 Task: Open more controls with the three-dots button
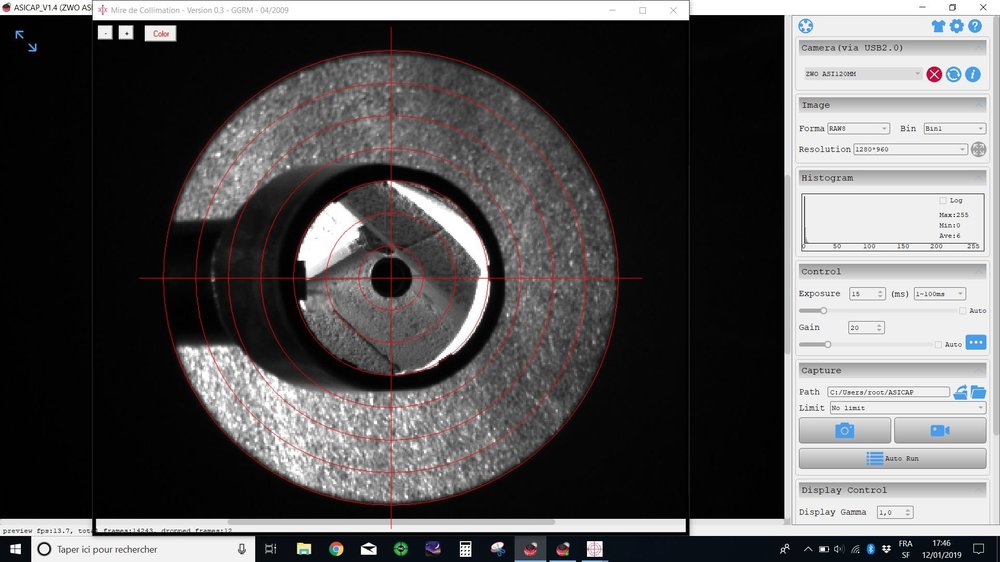pos(976,343)
